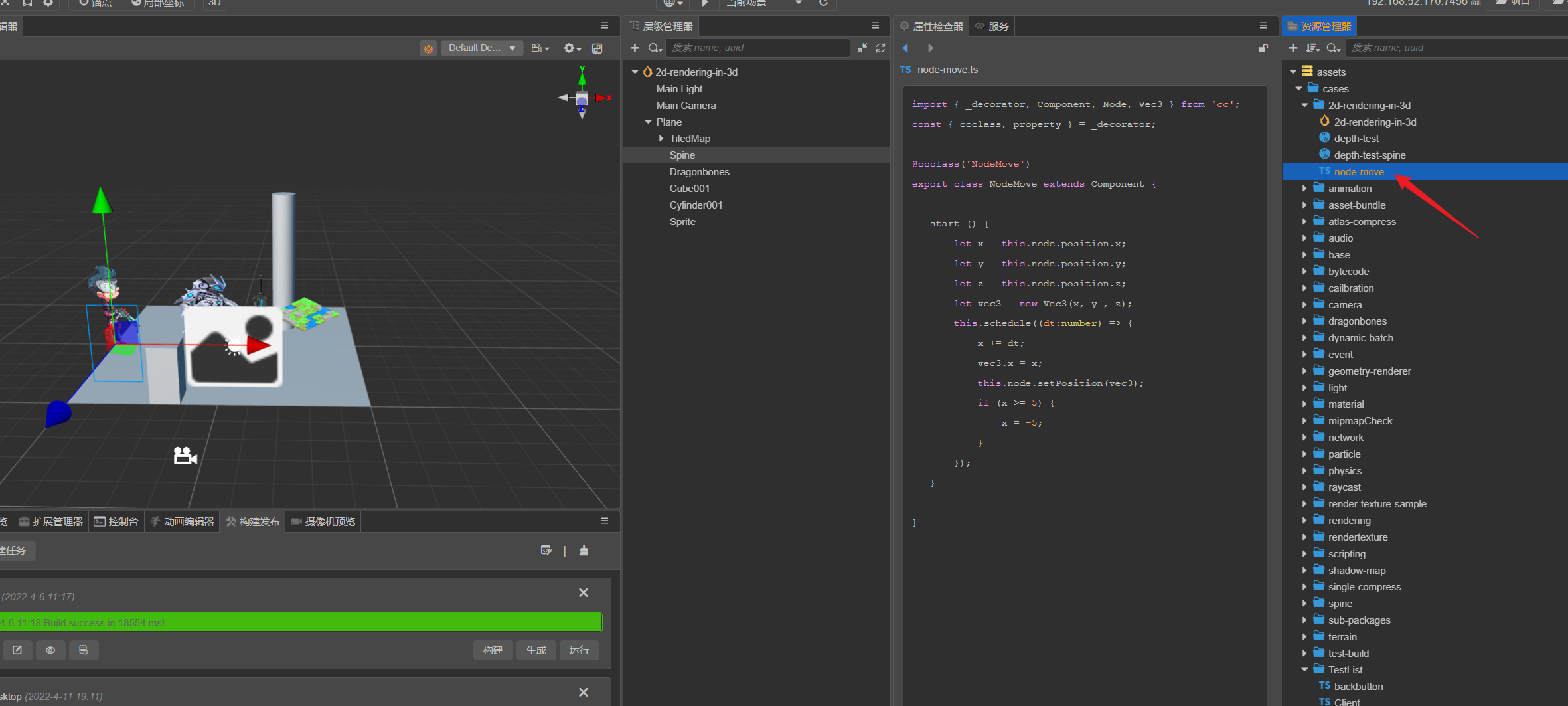Click the scene light icon in the viewport toolbar

point(428,48)
